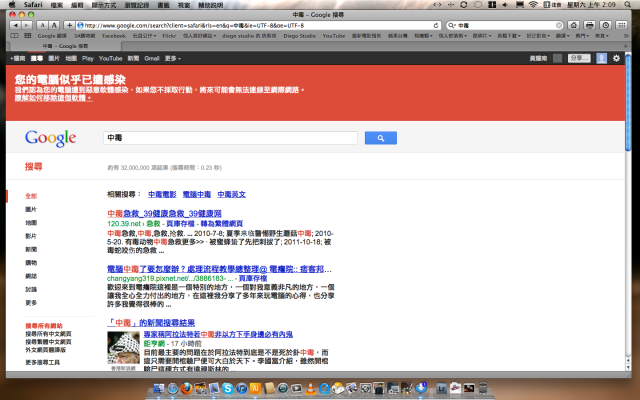This screenshot has width=640, height=400.
Task: Show all bookmarks with the book icon
Action: tap(14, 36)
